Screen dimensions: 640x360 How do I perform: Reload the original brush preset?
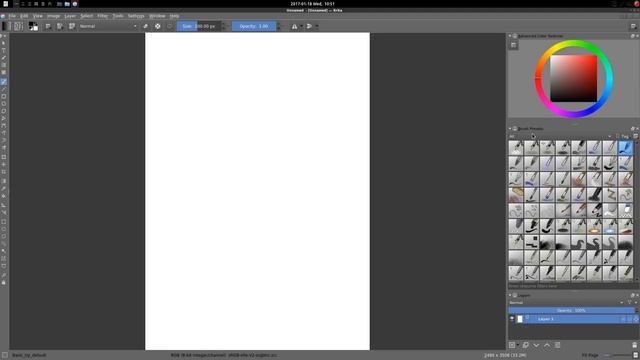[x=169, y=26]
